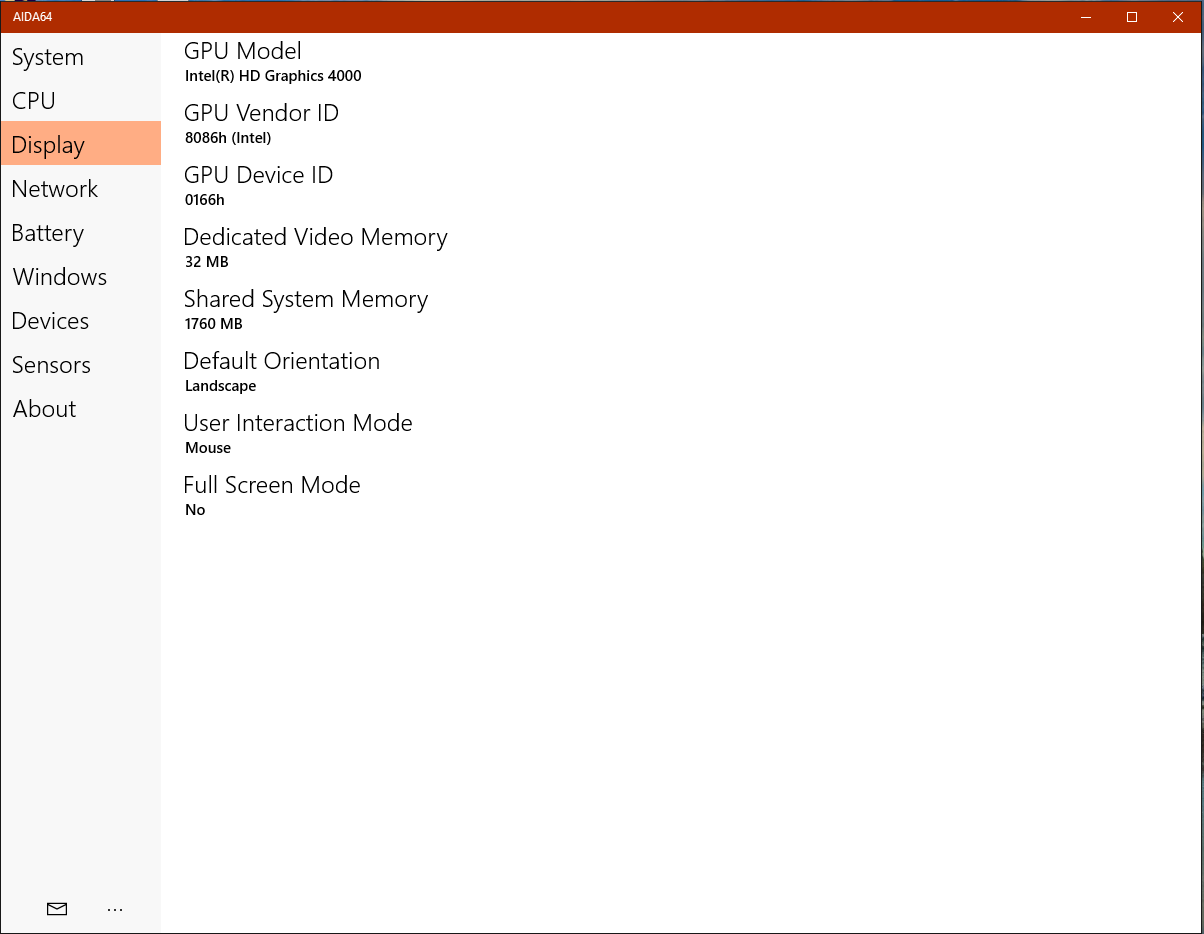Close the AIDA64 window

[1178, 17]
